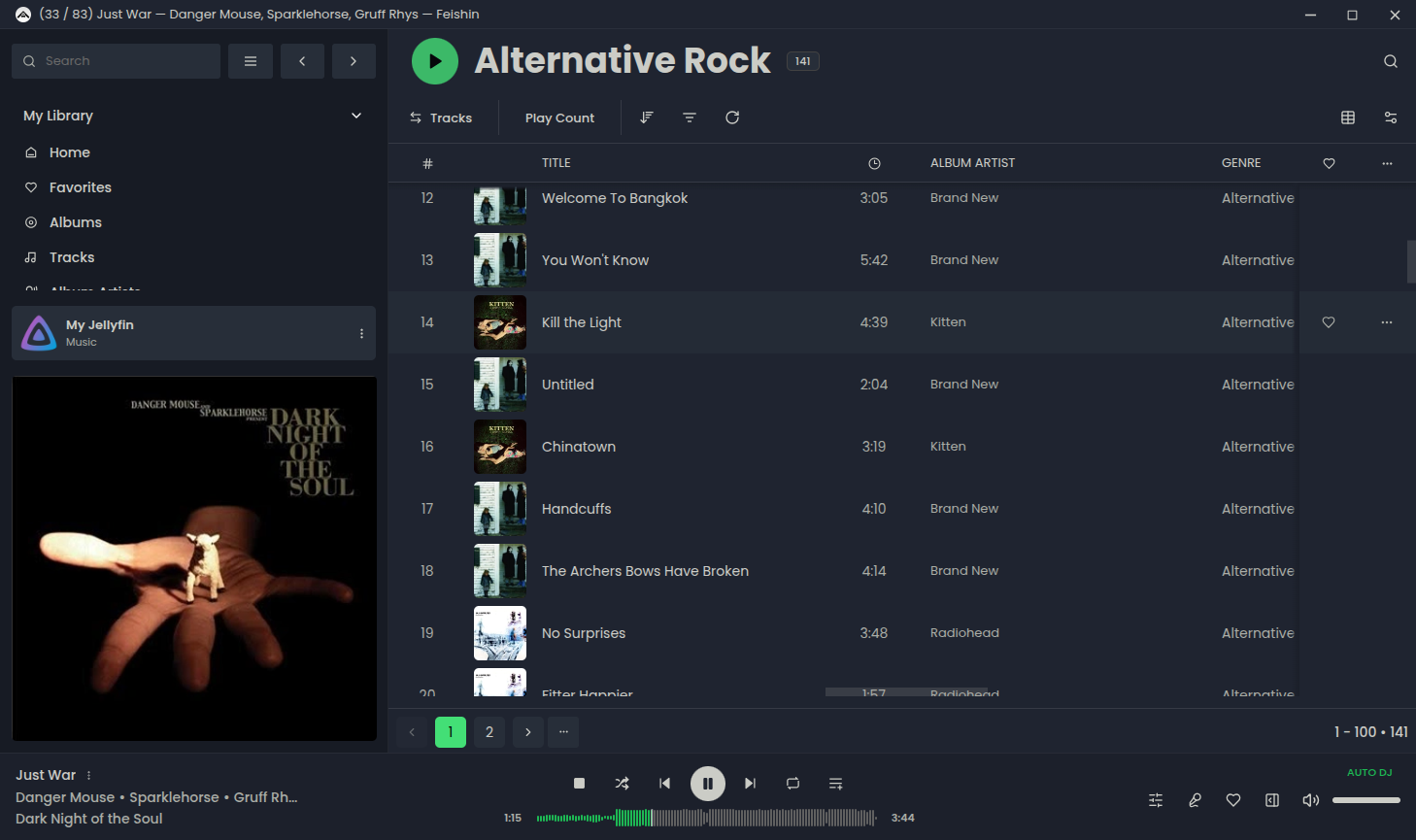Select the No Surprises track
1416x840 pixels.
tap(584, 633)
